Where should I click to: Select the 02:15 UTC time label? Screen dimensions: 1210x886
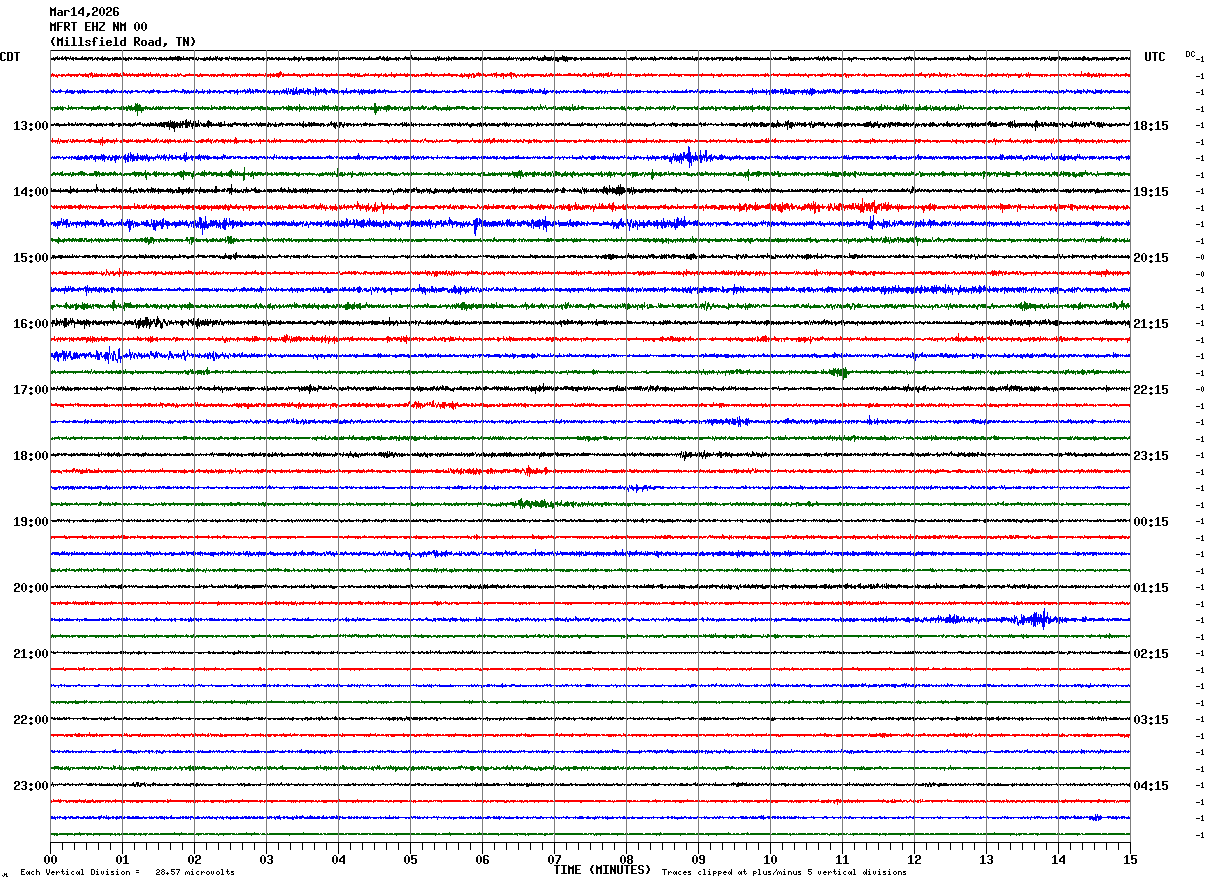click(x=1151, y=654)
